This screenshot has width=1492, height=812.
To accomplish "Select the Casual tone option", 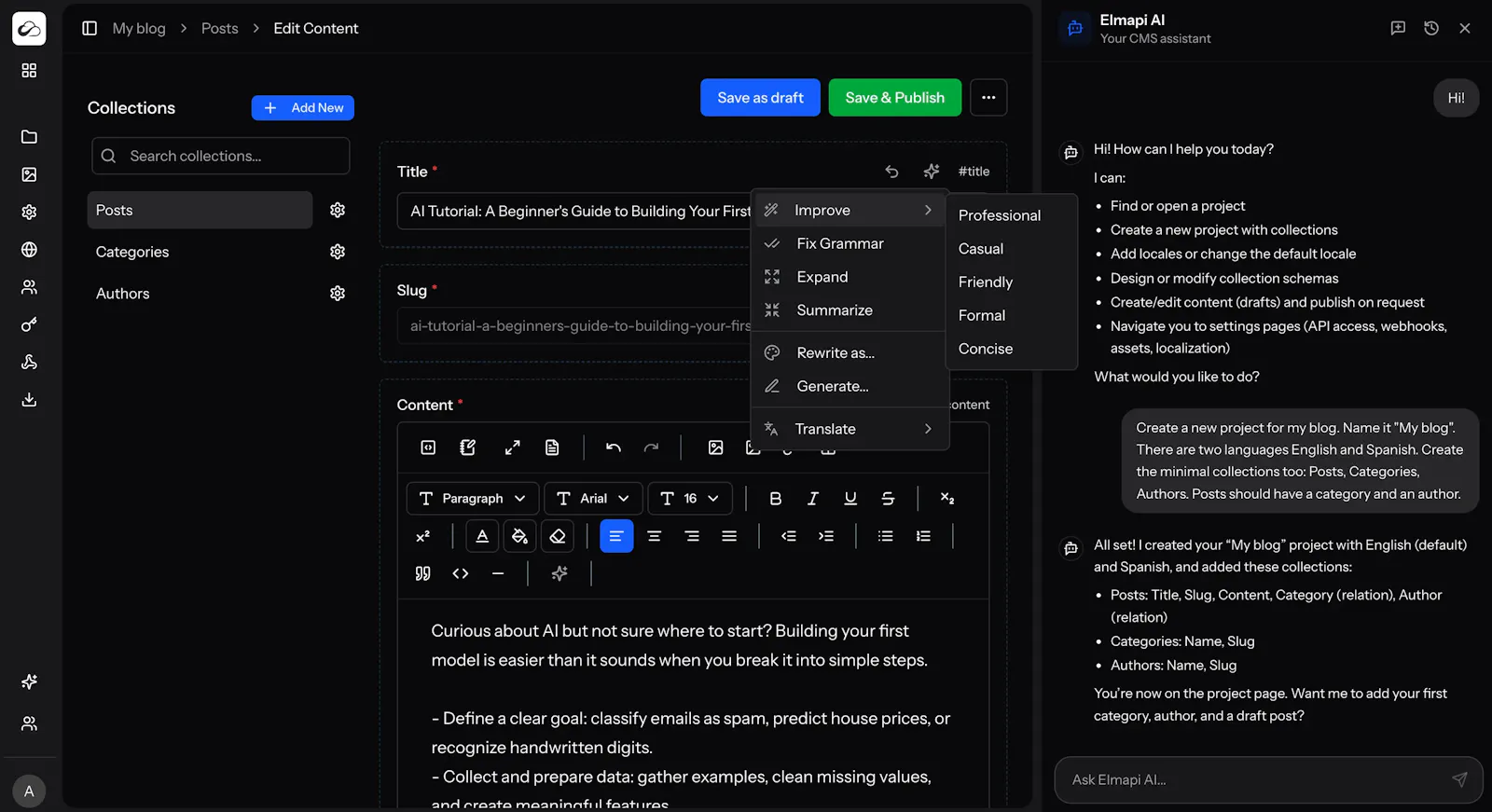I will coord(1012,249).
